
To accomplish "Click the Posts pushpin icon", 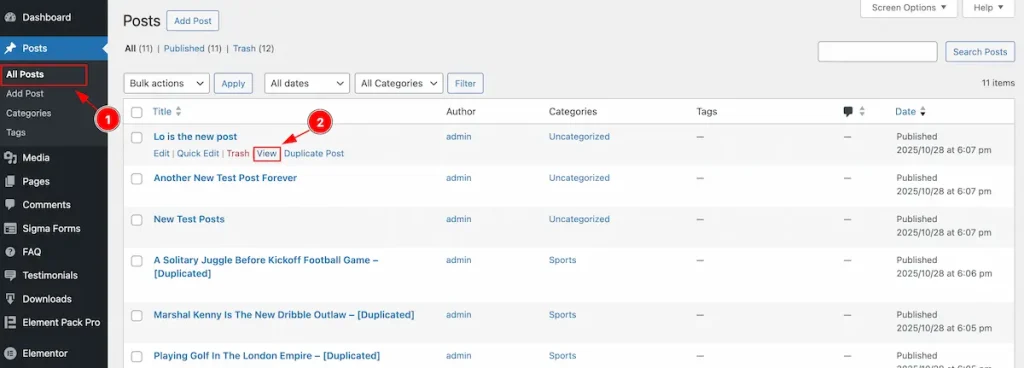I will 10,48.
